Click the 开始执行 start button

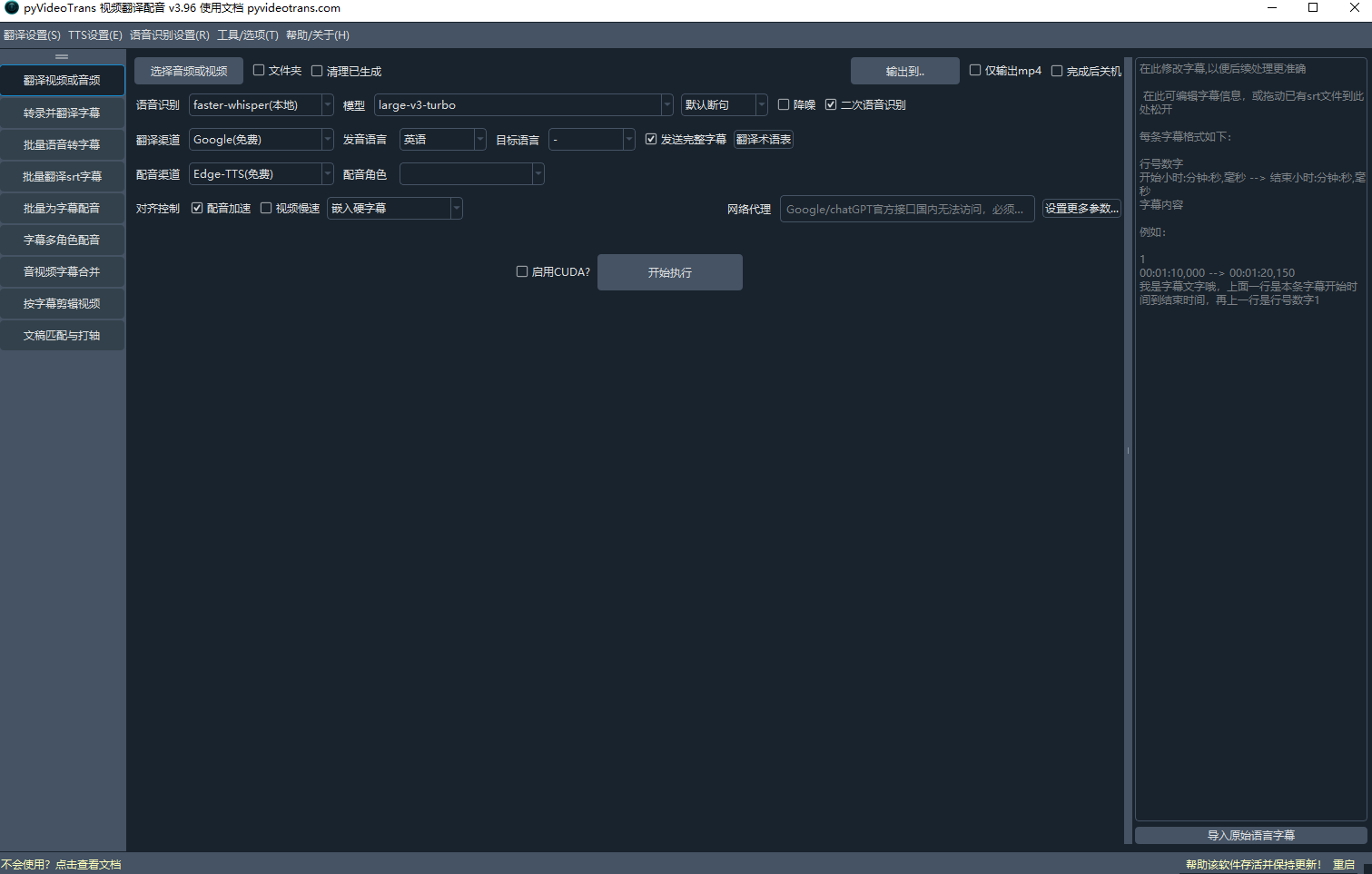669,272
